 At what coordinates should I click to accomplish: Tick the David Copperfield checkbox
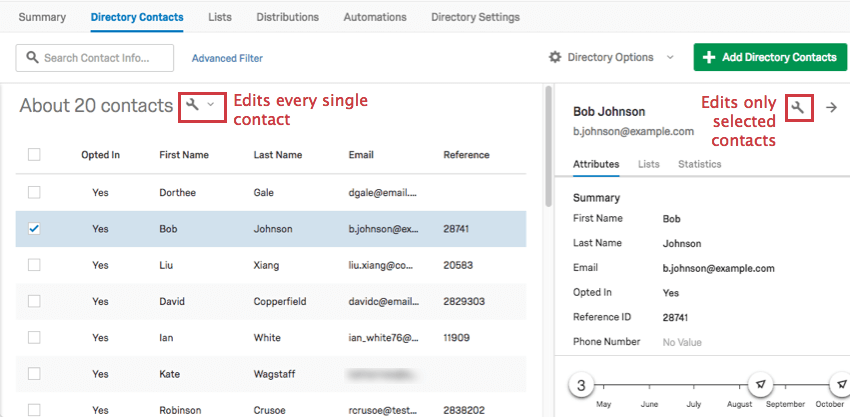(x=34, y=301)
